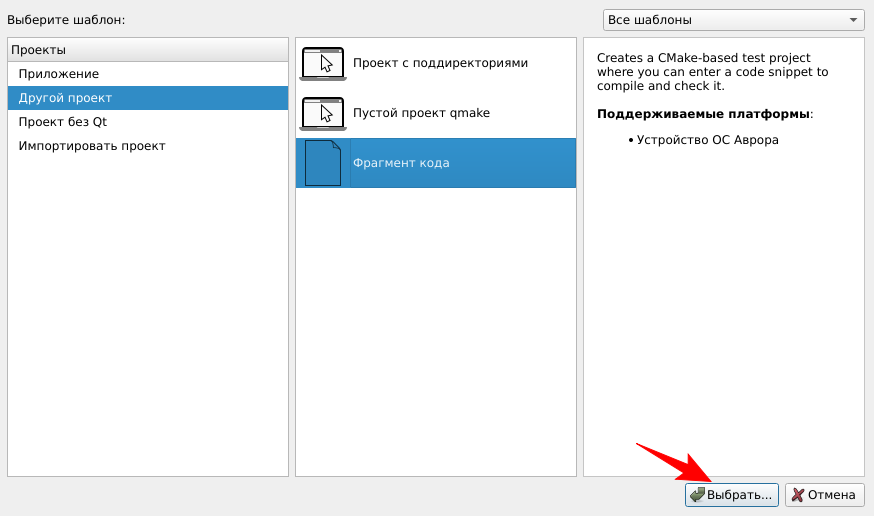Click the CMake-based test project description text
This screenshot has height=516, width=874.
point(711,72)
